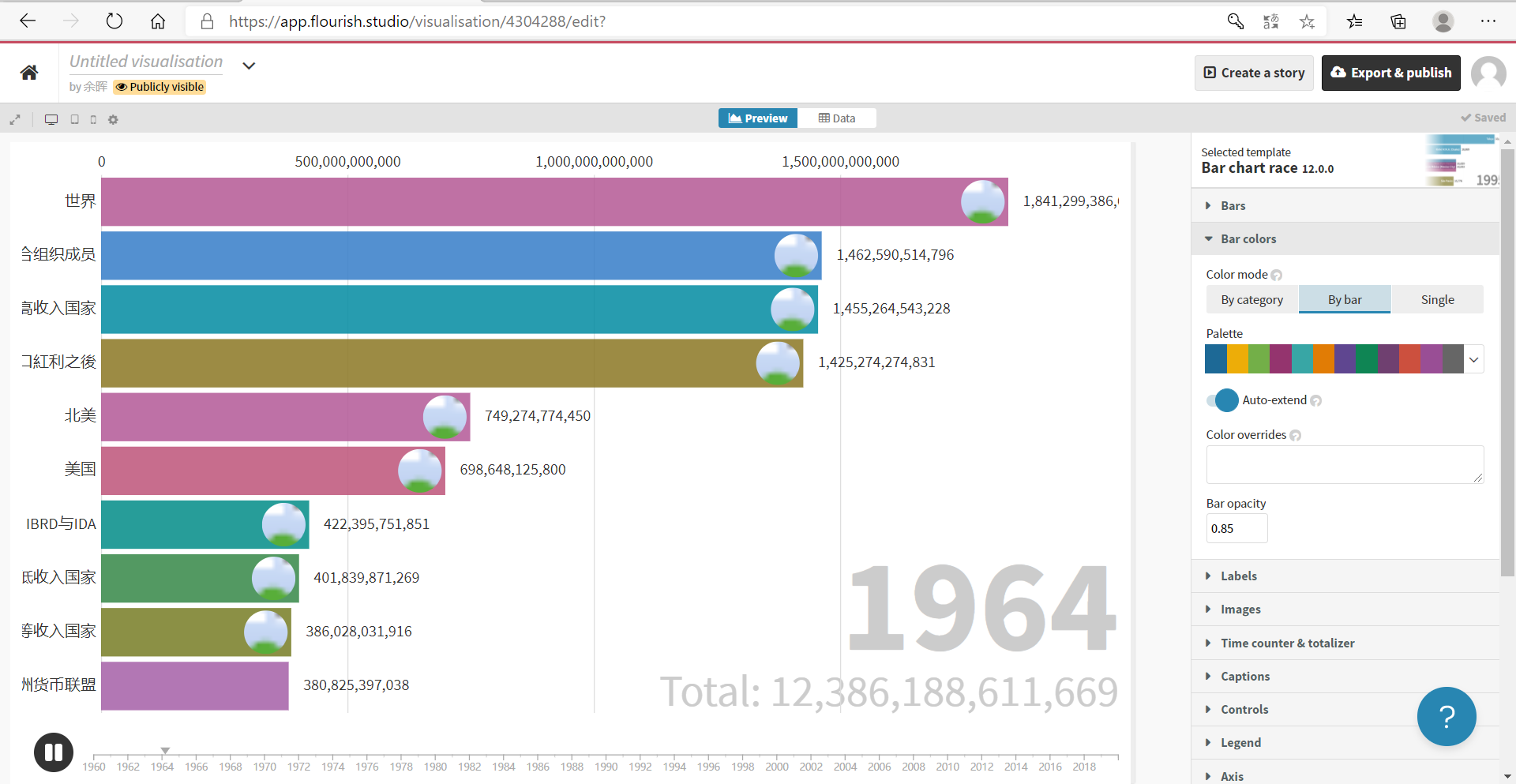
Task: Open Color overrides help icon
Action: coord(1296,435)
